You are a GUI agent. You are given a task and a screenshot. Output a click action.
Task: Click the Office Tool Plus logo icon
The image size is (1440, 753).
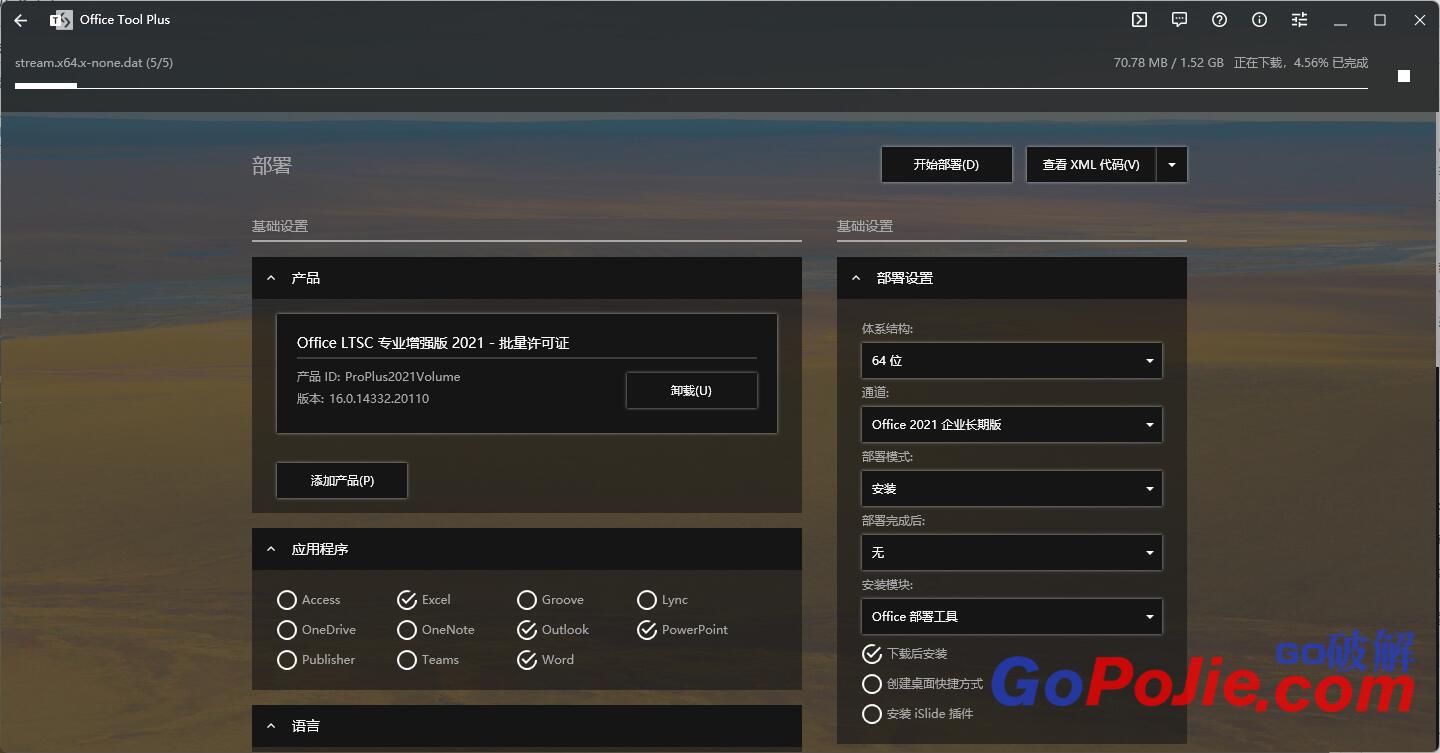61,20
